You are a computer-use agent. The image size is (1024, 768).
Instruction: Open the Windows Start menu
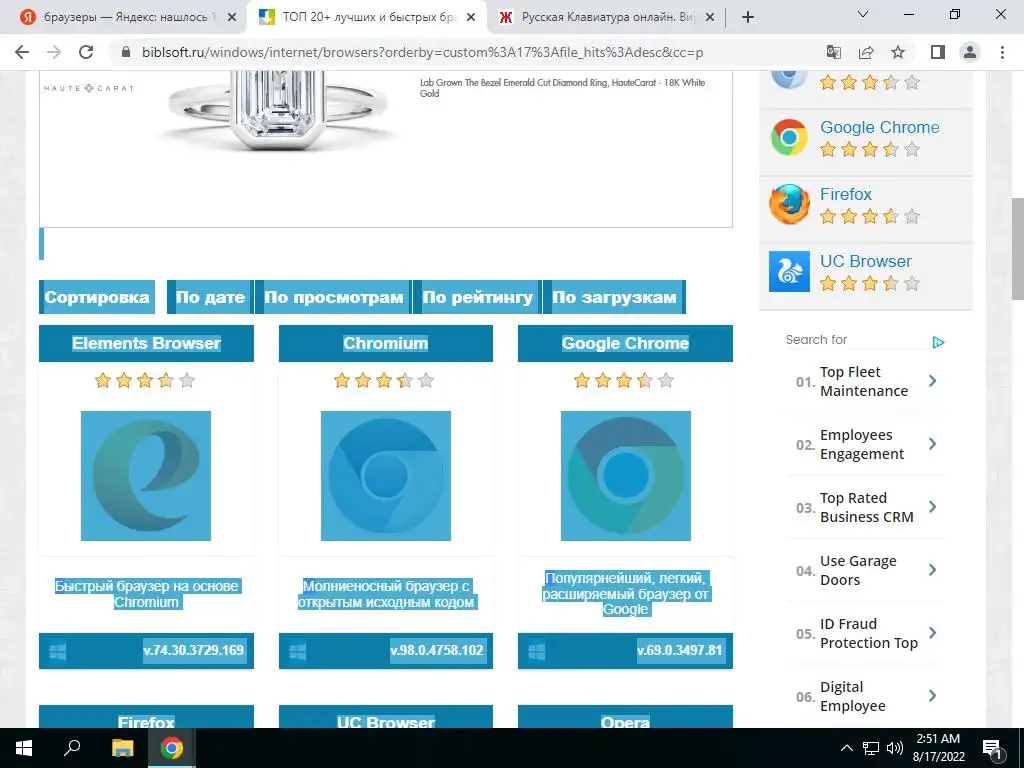(x=24, y=748)
